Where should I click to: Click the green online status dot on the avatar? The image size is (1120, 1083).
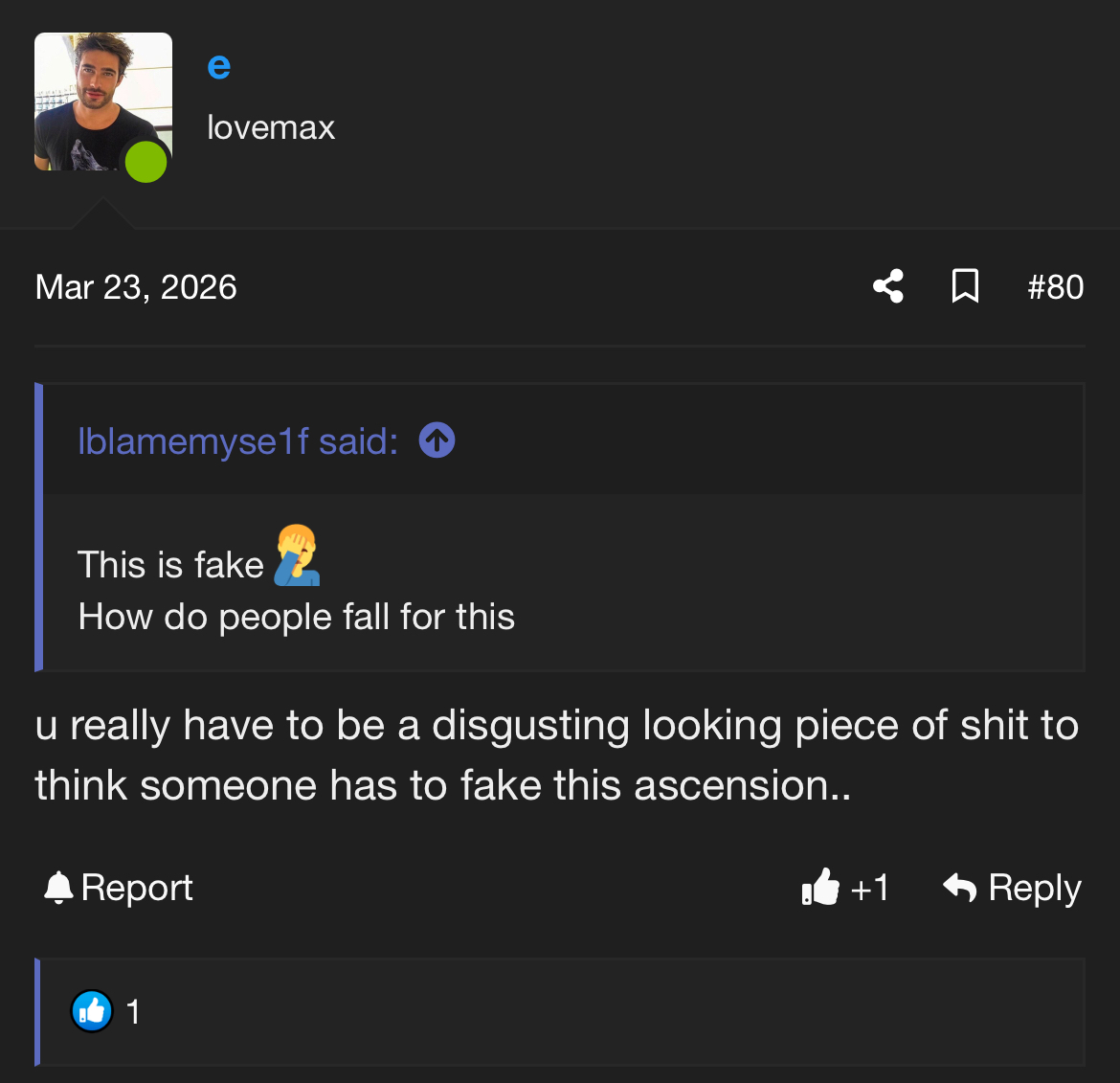tap(146, 162)
